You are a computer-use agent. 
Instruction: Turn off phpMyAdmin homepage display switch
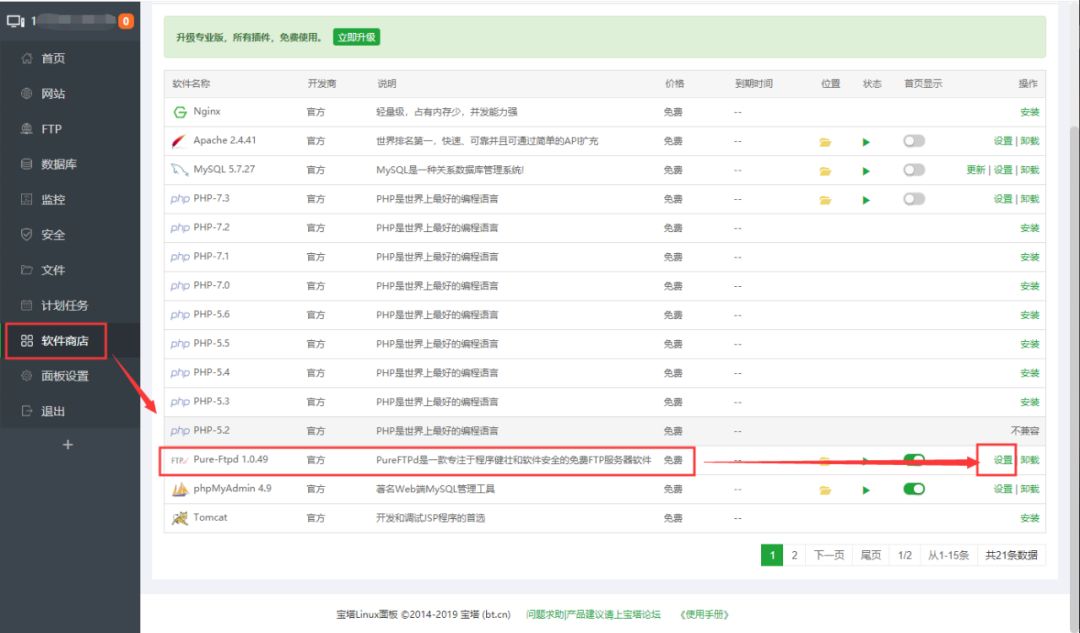coord(913,489)
